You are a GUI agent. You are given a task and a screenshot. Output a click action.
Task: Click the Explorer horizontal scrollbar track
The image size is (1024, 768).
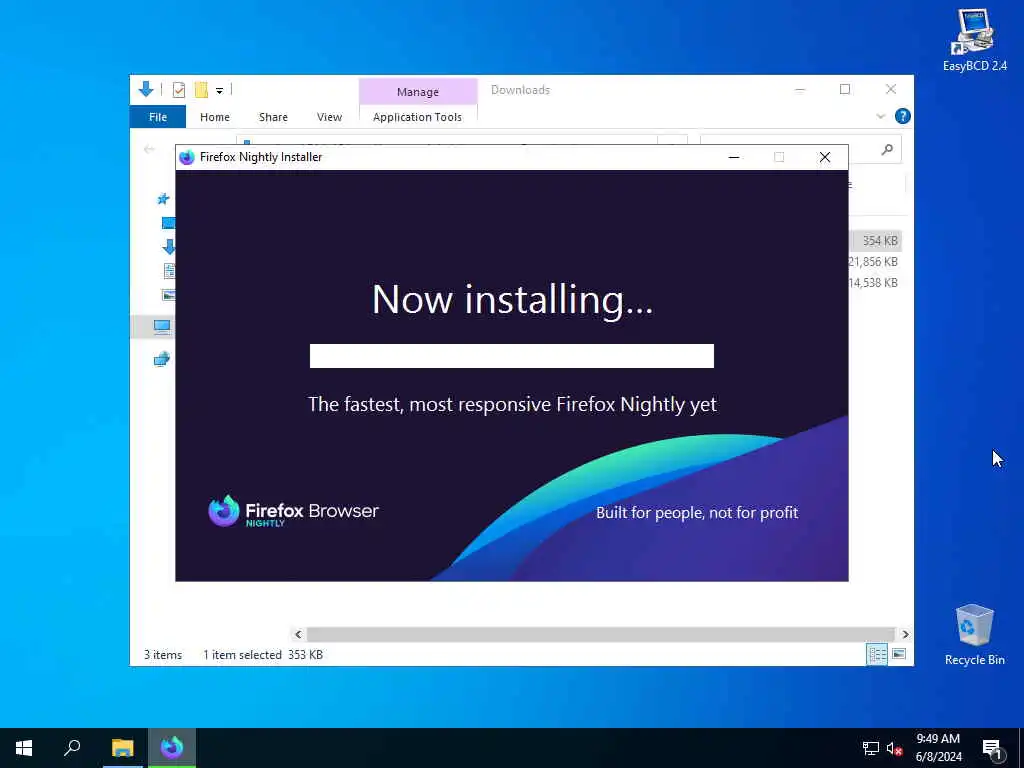pos(600,634)
